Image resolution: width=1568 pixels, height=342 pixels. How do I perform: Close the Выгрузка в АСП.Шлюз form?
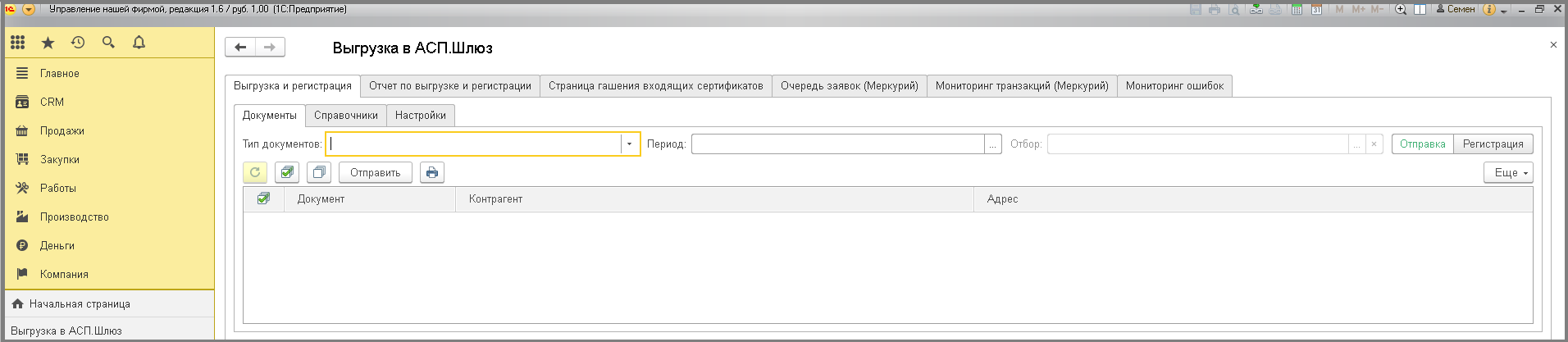pos(1553,45)
